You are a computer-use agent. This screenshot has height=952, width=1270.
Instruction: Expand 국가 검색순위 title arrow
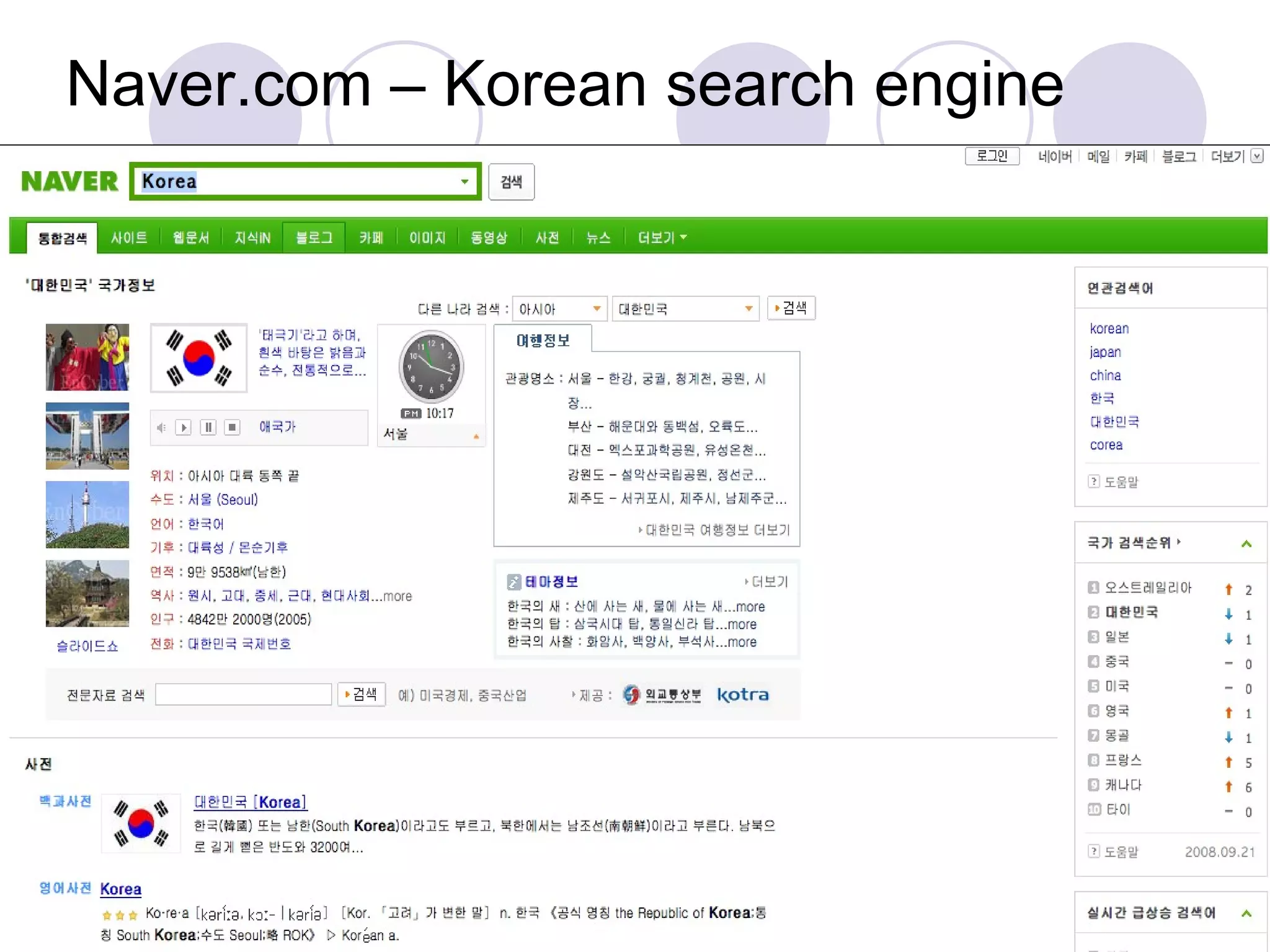(1179, 541)
